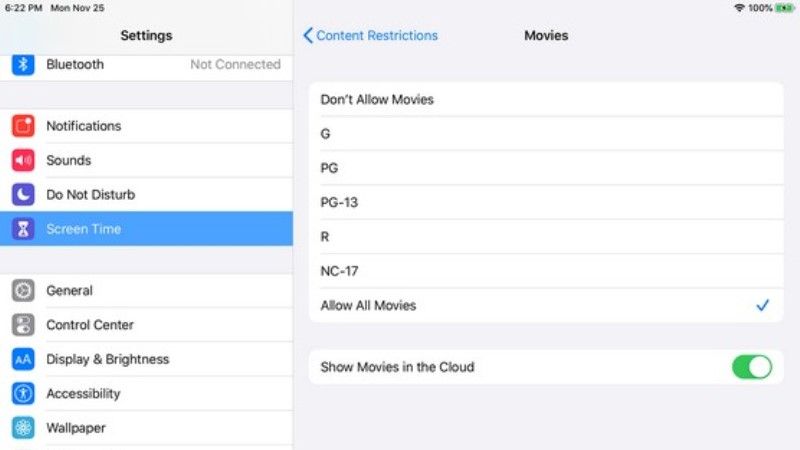Go back using the chevron arrow
Image resolution: width=800 pixels, height=450 pixels.
tap(308, 35)
